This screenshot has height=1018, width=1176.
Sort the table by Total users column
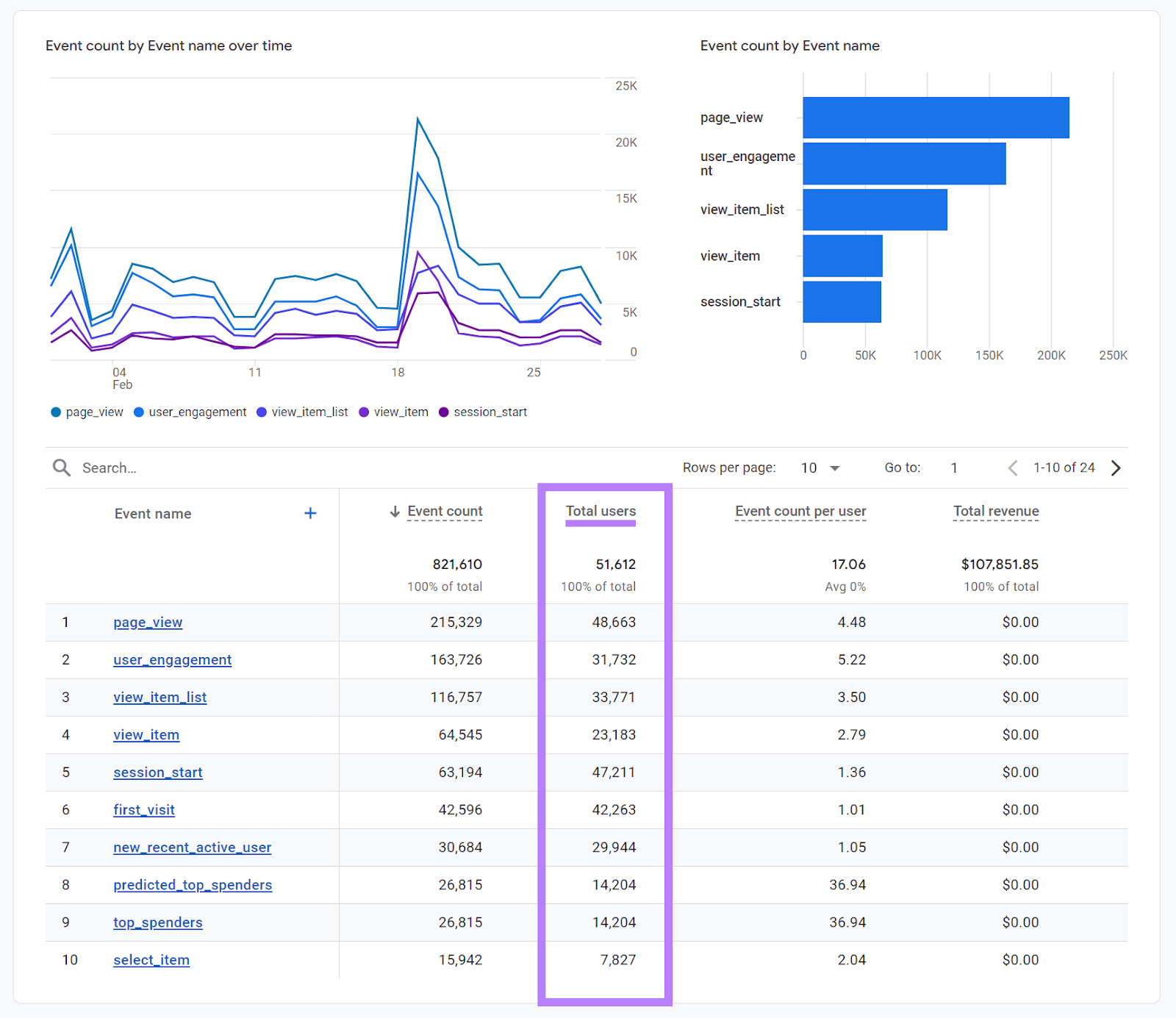point(600,511)
